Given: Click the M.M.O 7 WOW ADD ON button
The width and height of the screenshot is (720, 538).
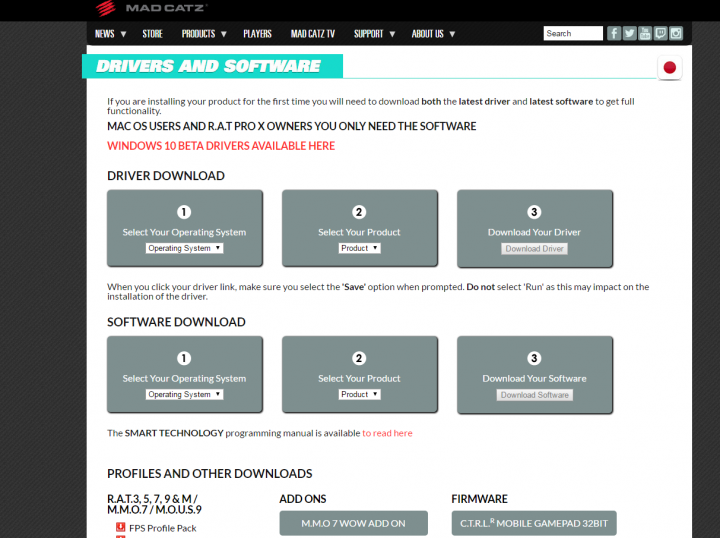Looking at the screenshot, I should tap(353, 523).
